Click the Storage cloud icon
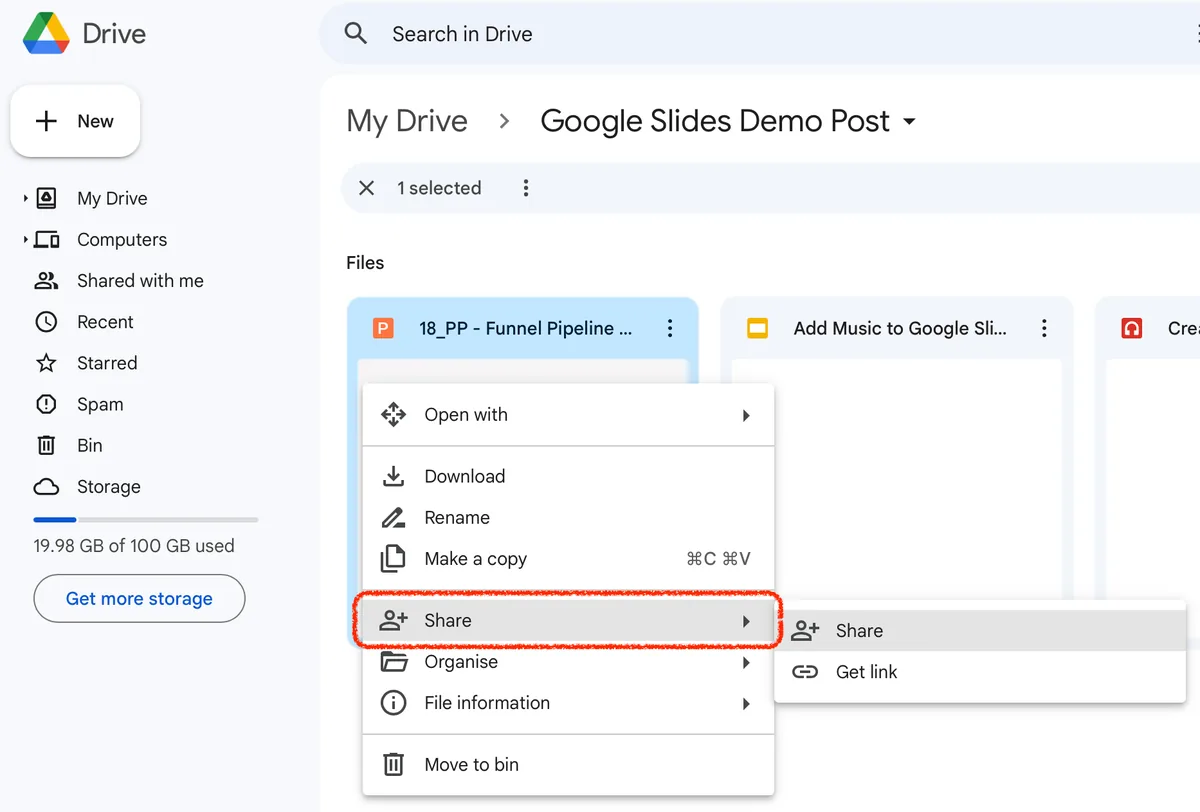 click(46, 487)
